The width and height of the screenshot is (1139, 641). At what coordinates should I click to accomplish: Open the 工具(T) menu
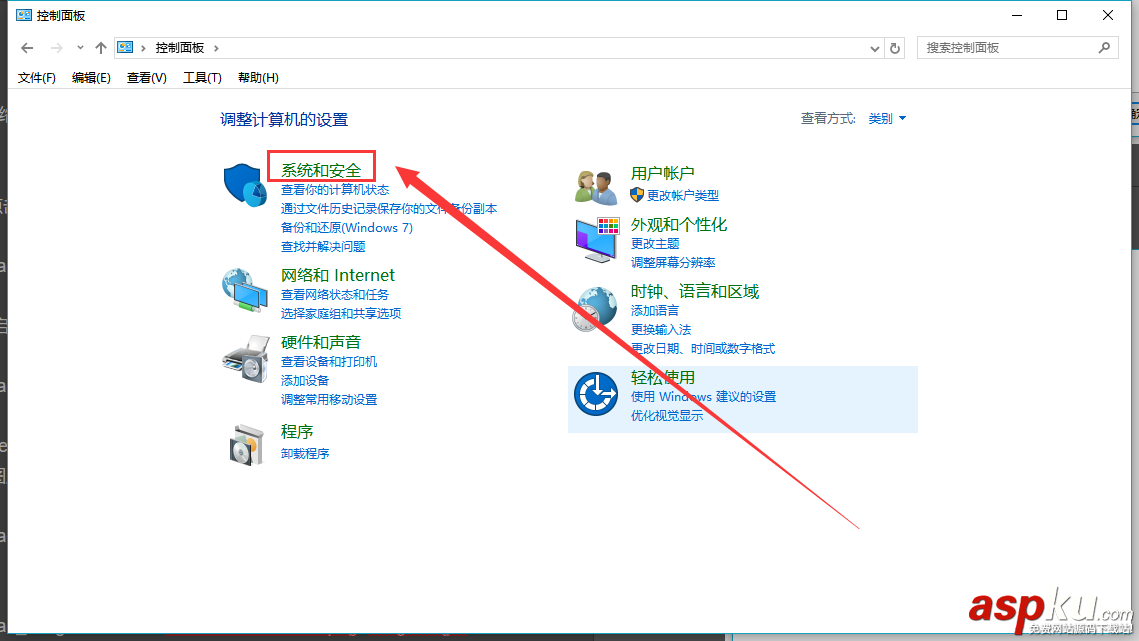click(201, 77)
